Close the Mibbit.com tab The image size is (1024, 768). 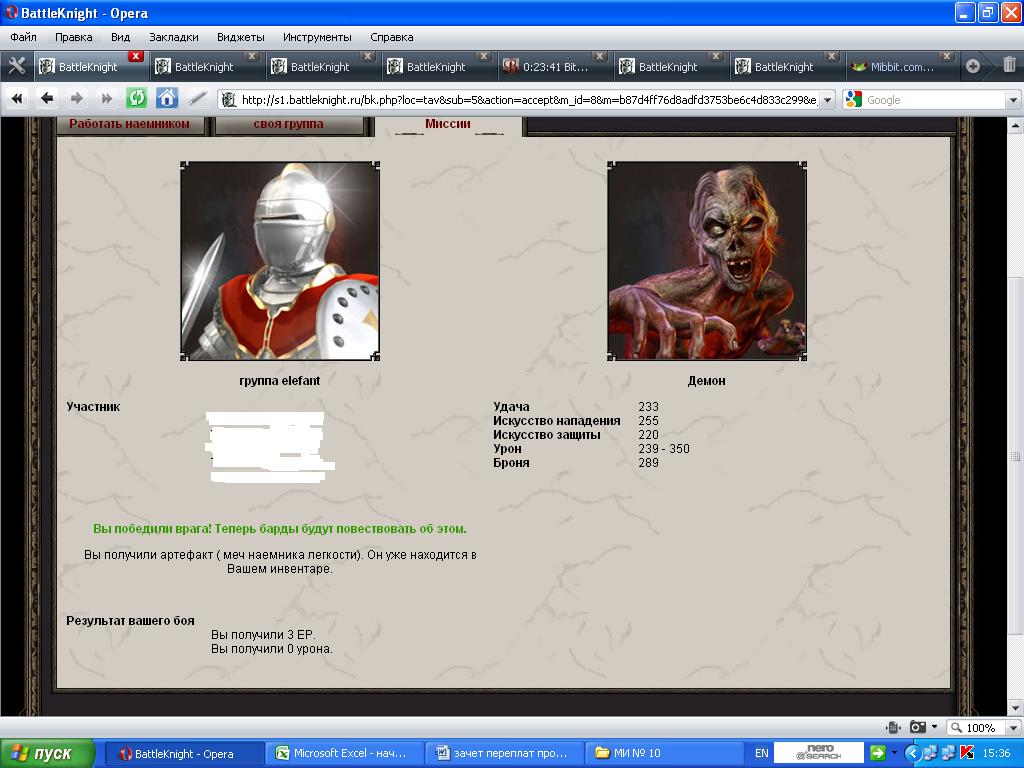tap(947, 57)
